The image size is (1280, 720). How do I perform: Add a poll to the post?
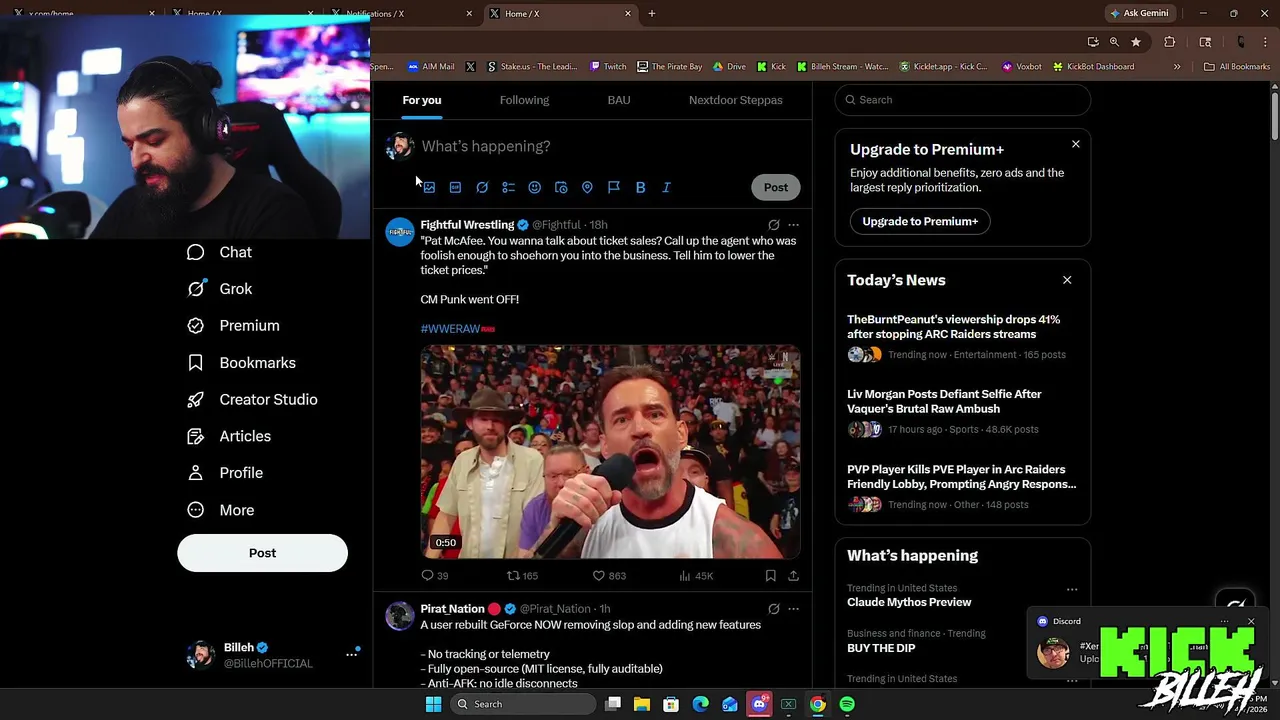click(x=508, y=187)
